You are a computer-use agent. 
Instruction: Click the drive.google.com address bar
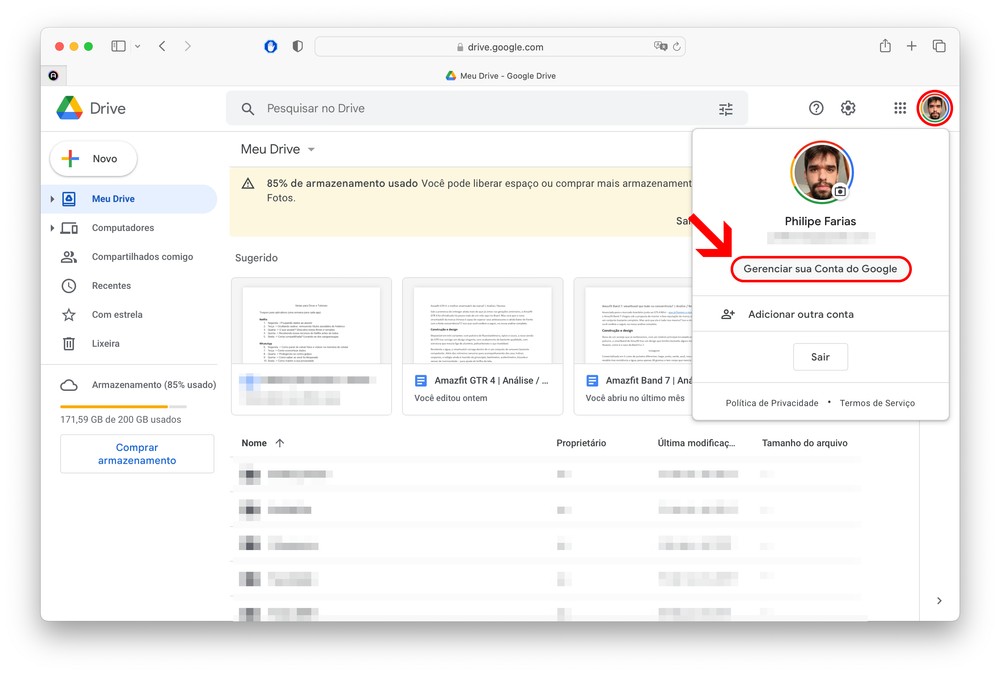(x=500, y=47)
